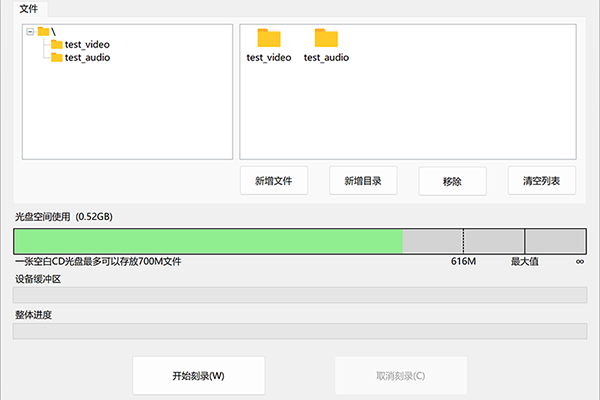Click the 设备缓冲区 progress bar
The width and height of the screenshot is (600, 400).
click(299, 295)
